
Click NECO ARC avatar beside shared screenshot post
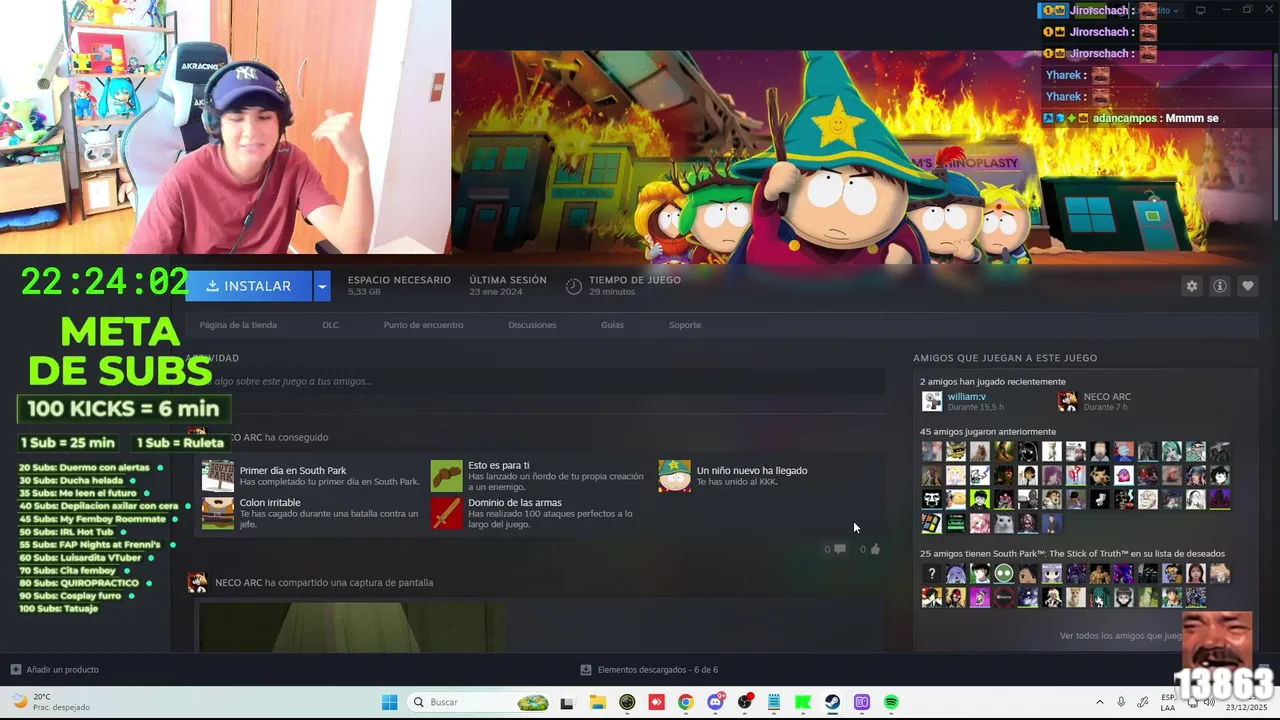pos(197,583)
